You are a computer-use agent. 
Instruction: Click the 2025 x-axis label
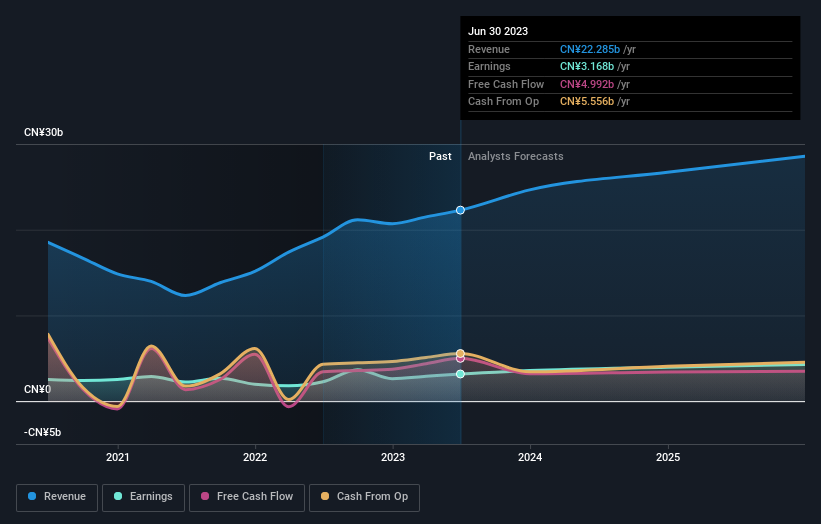click(x=668, y=457)
